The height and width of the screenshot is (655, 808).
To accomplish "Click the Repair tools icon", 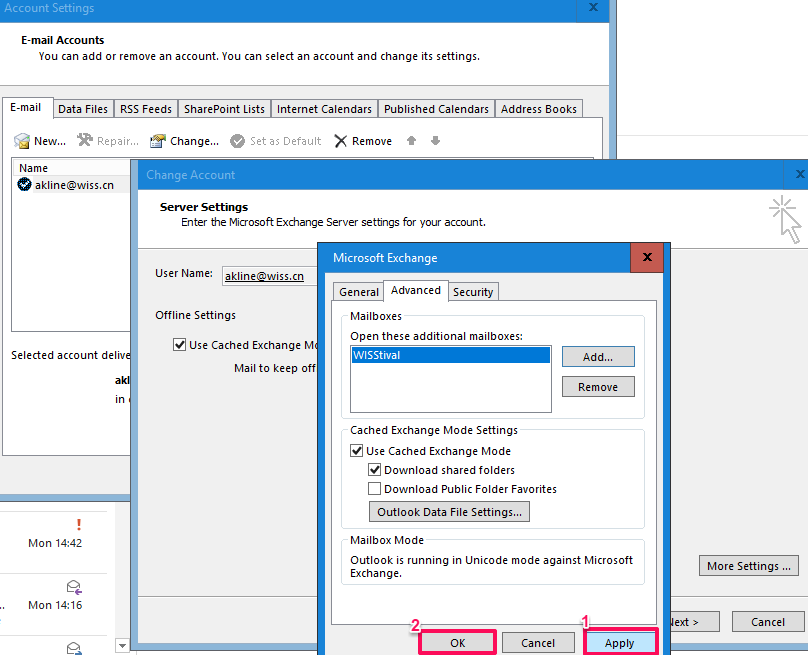I will coord(85,140).
